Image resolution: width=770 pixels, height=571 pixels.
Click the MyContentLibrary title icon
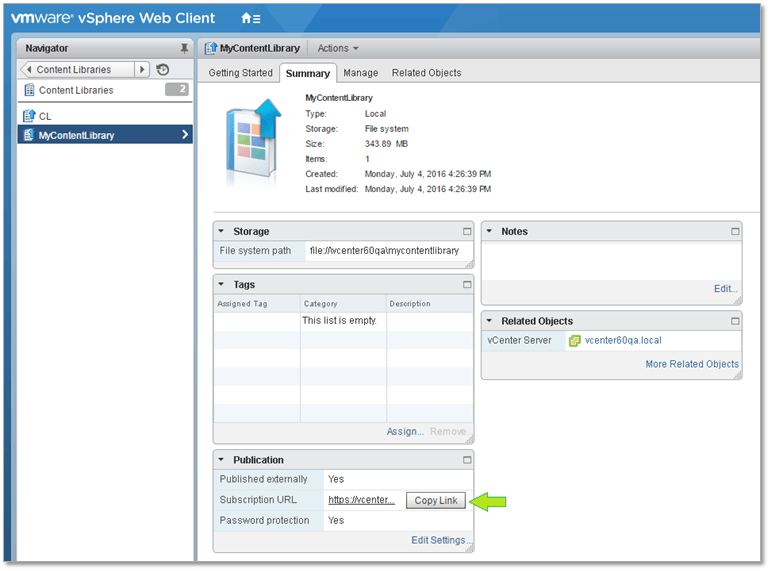click(211, 48)
